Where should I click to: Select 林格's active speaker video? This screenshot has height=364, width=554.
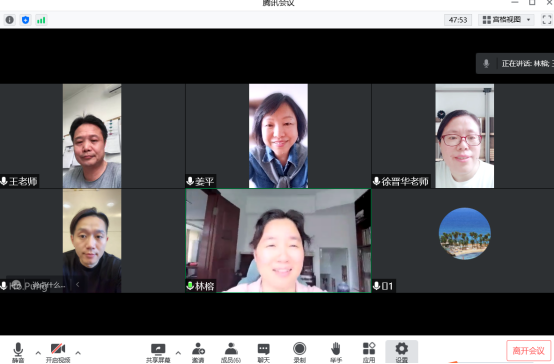click(x=278, y=241)
